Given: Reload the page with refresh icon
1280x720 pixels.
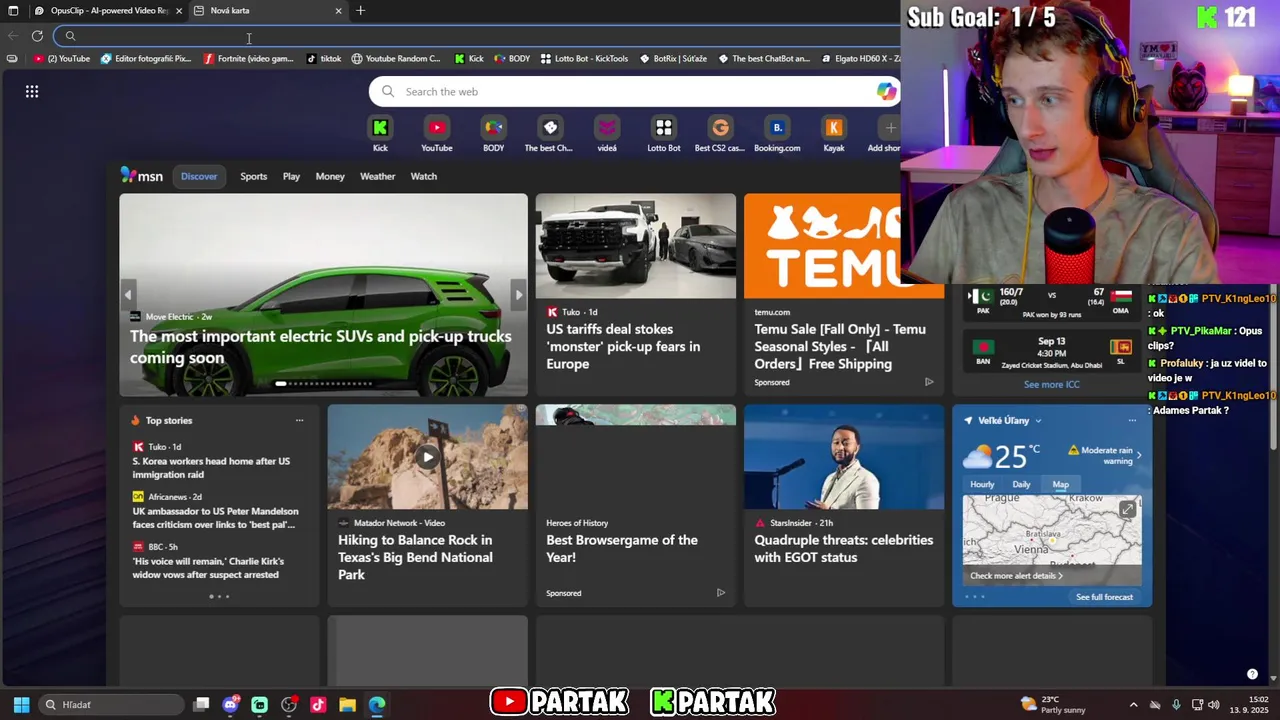Looking at the screenshot, I should [x=37, y=36].
